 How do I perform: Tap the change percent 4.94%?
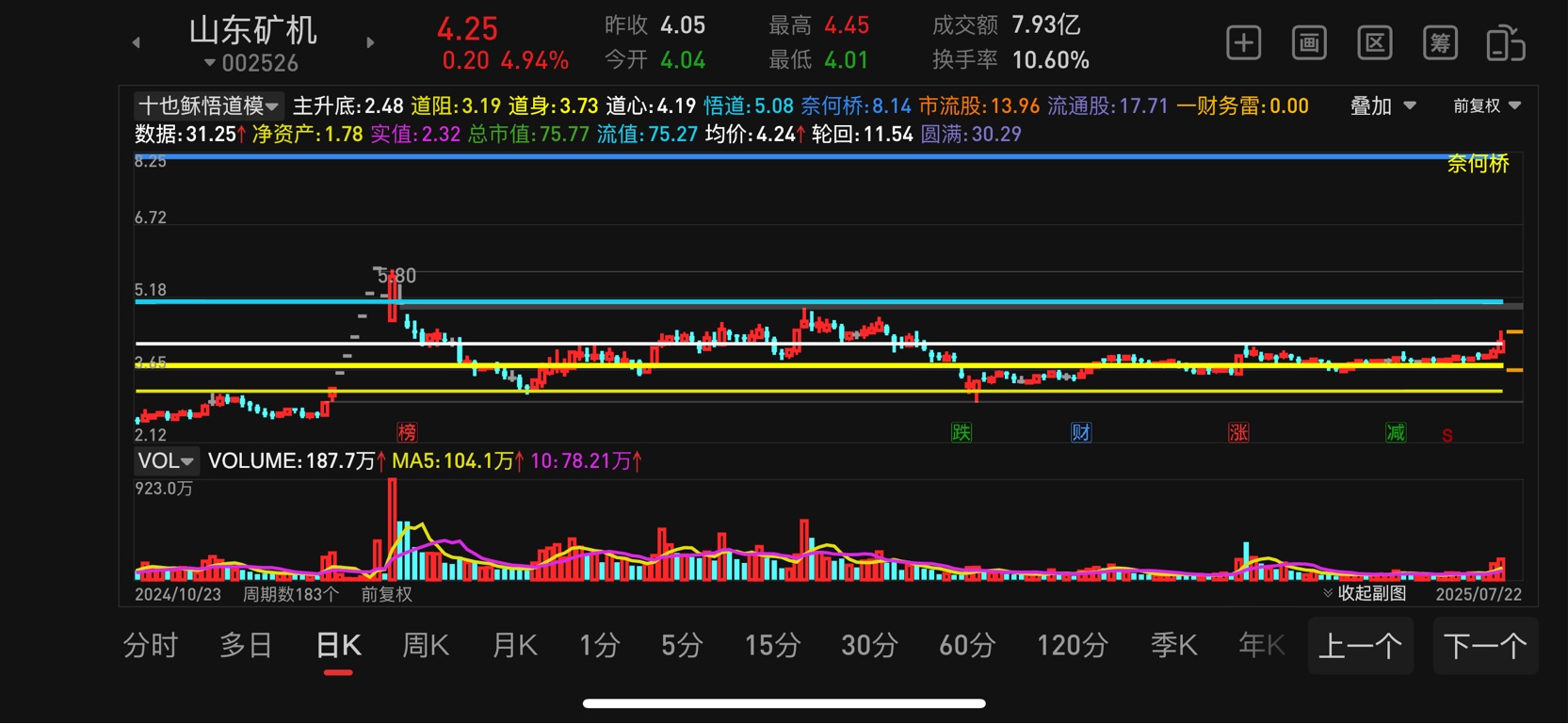coord(534,61)
